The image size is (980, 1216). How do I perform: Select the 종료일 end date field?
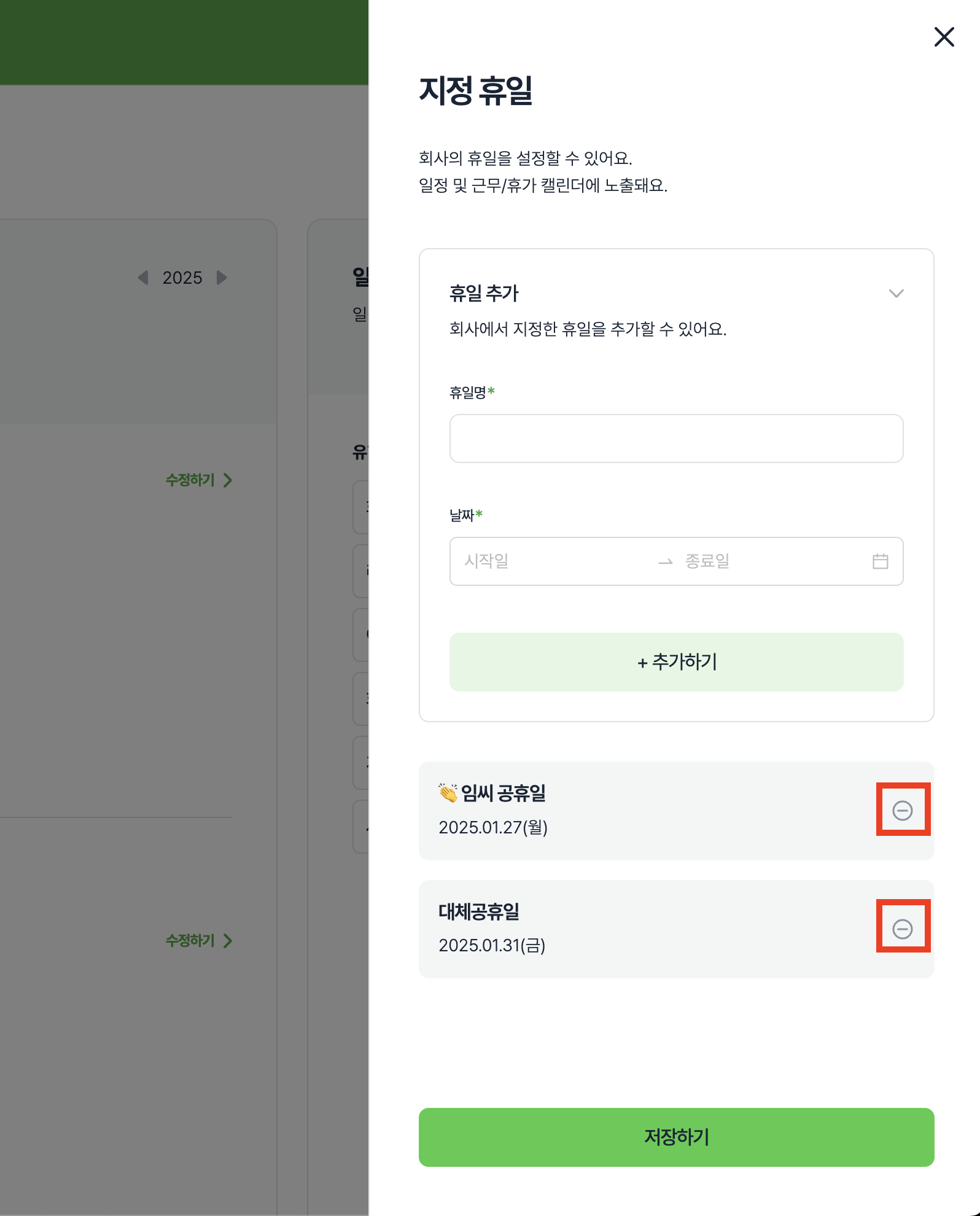[x=768, y=561]
